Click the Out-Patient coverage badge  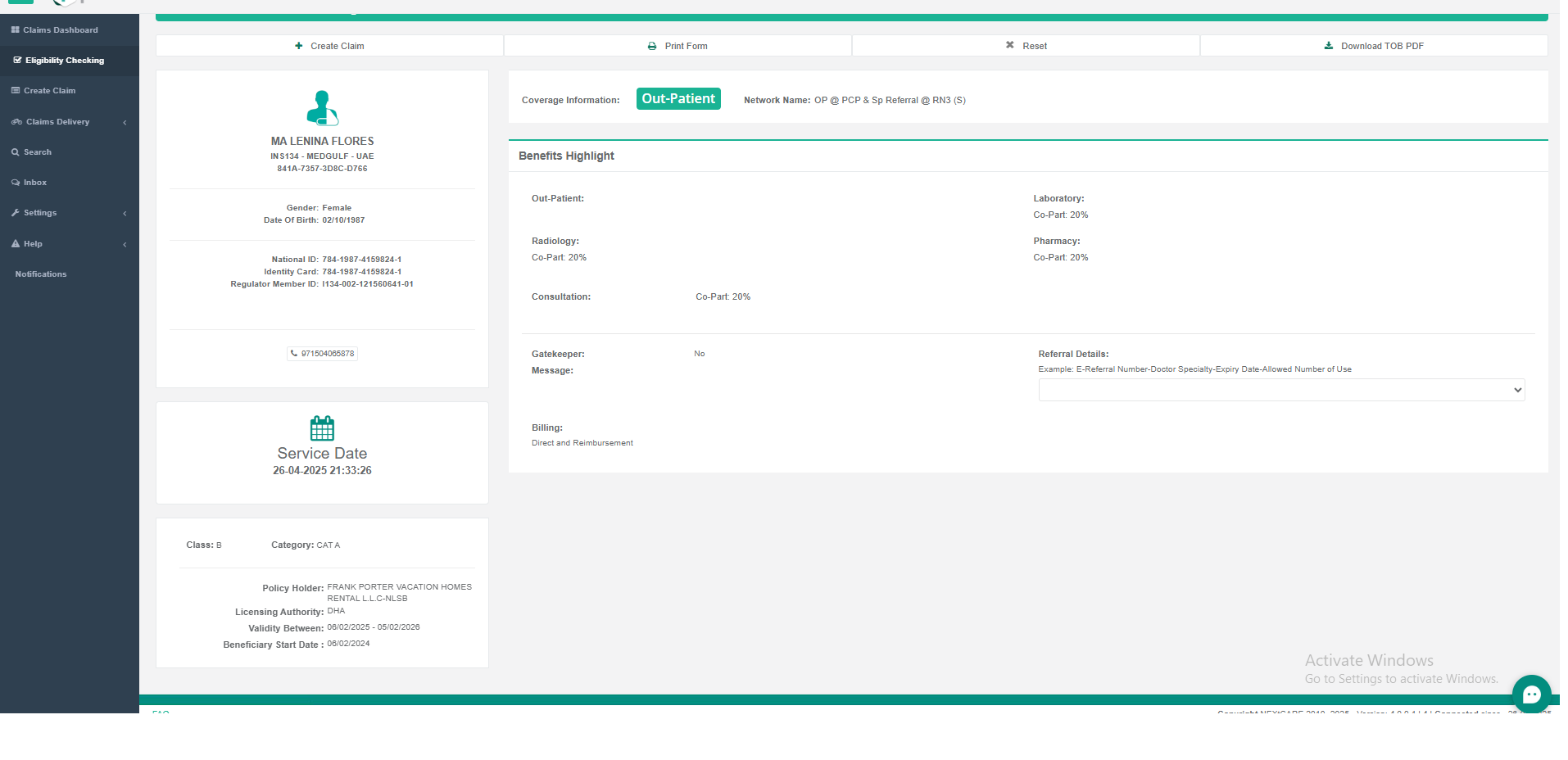coord(678,99)
